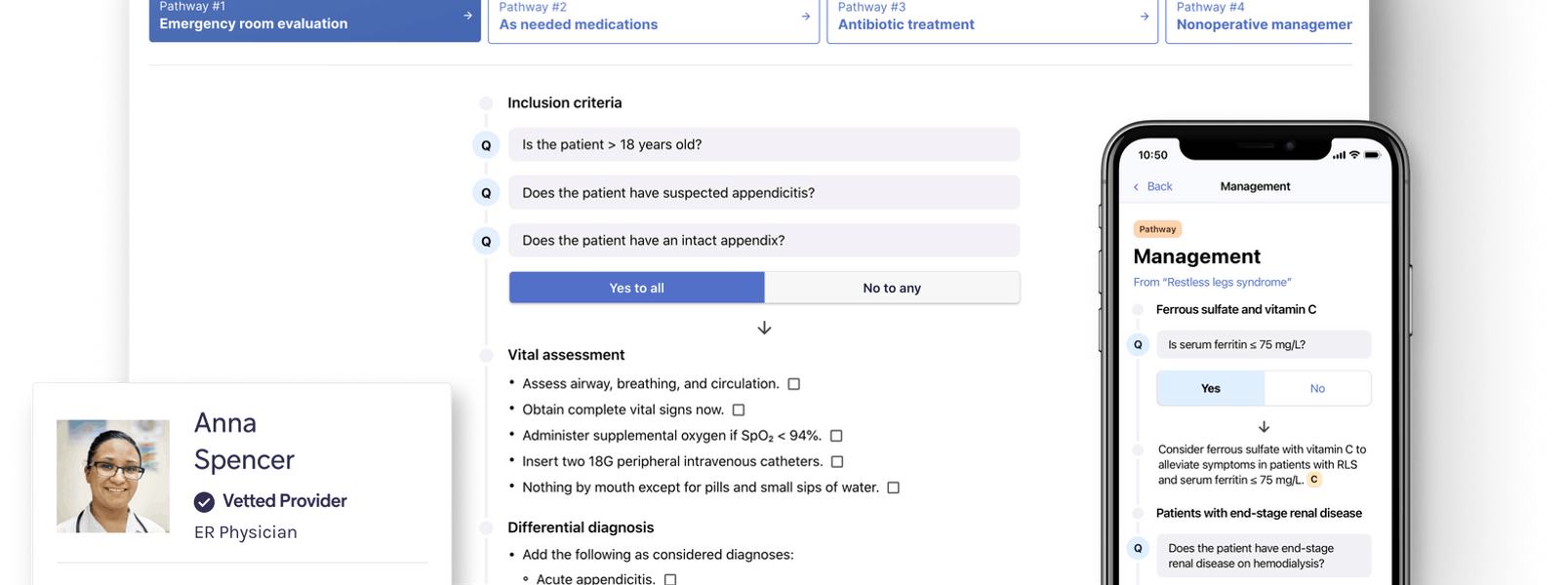Click the Q icon beside intact appendix question
The width and height of the screenshot is (1568, 585).
486,241
